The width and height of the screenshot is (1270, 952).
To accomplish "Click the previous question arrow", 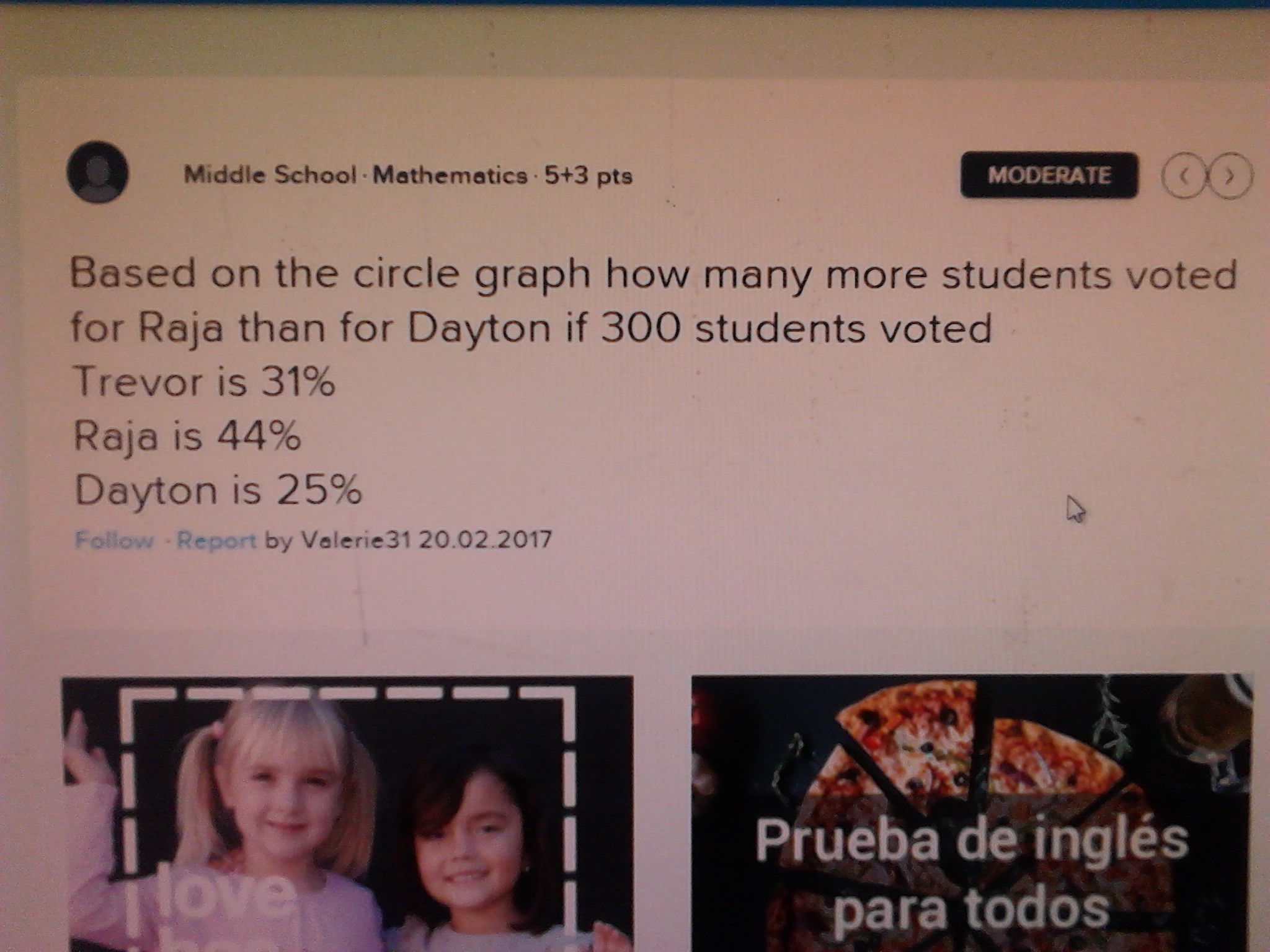I will click(x=1183, y=176).
